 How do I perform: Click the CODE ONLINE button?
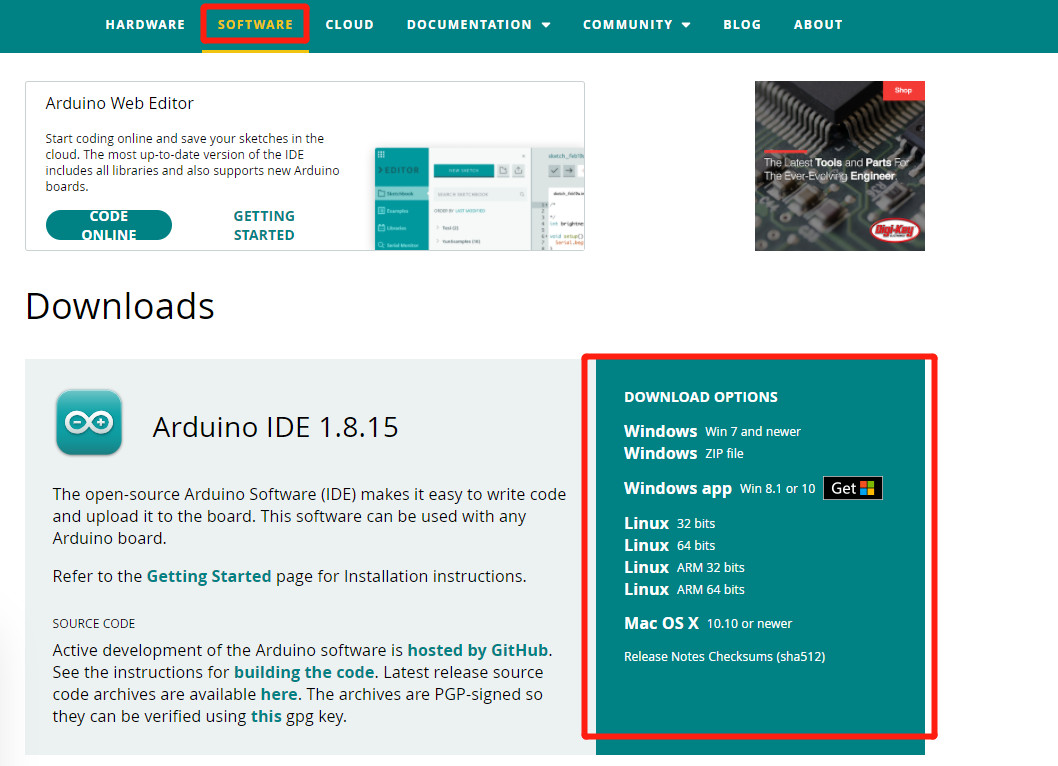[109, 225]
